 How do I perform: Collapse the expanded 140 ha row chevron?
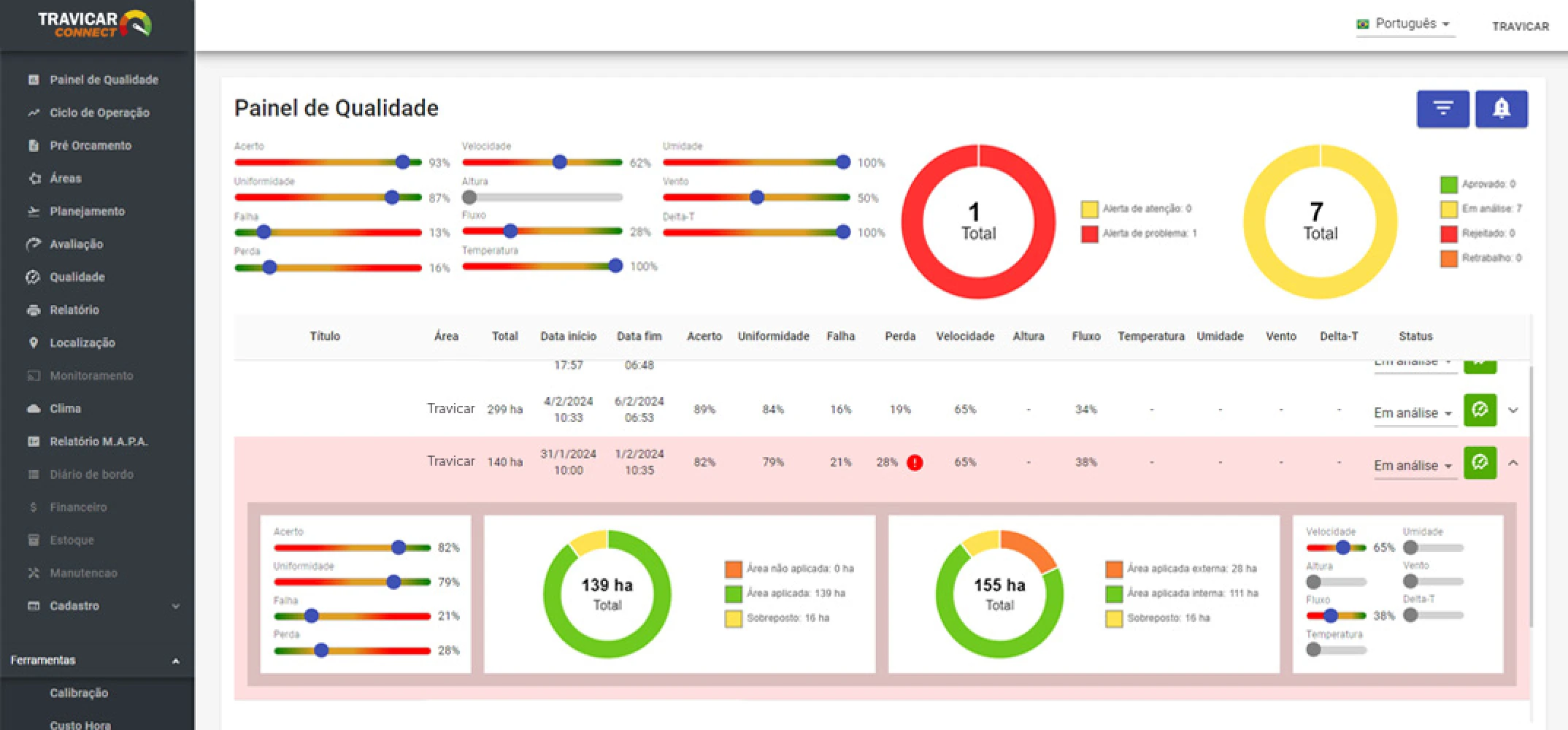[1513, 463]
